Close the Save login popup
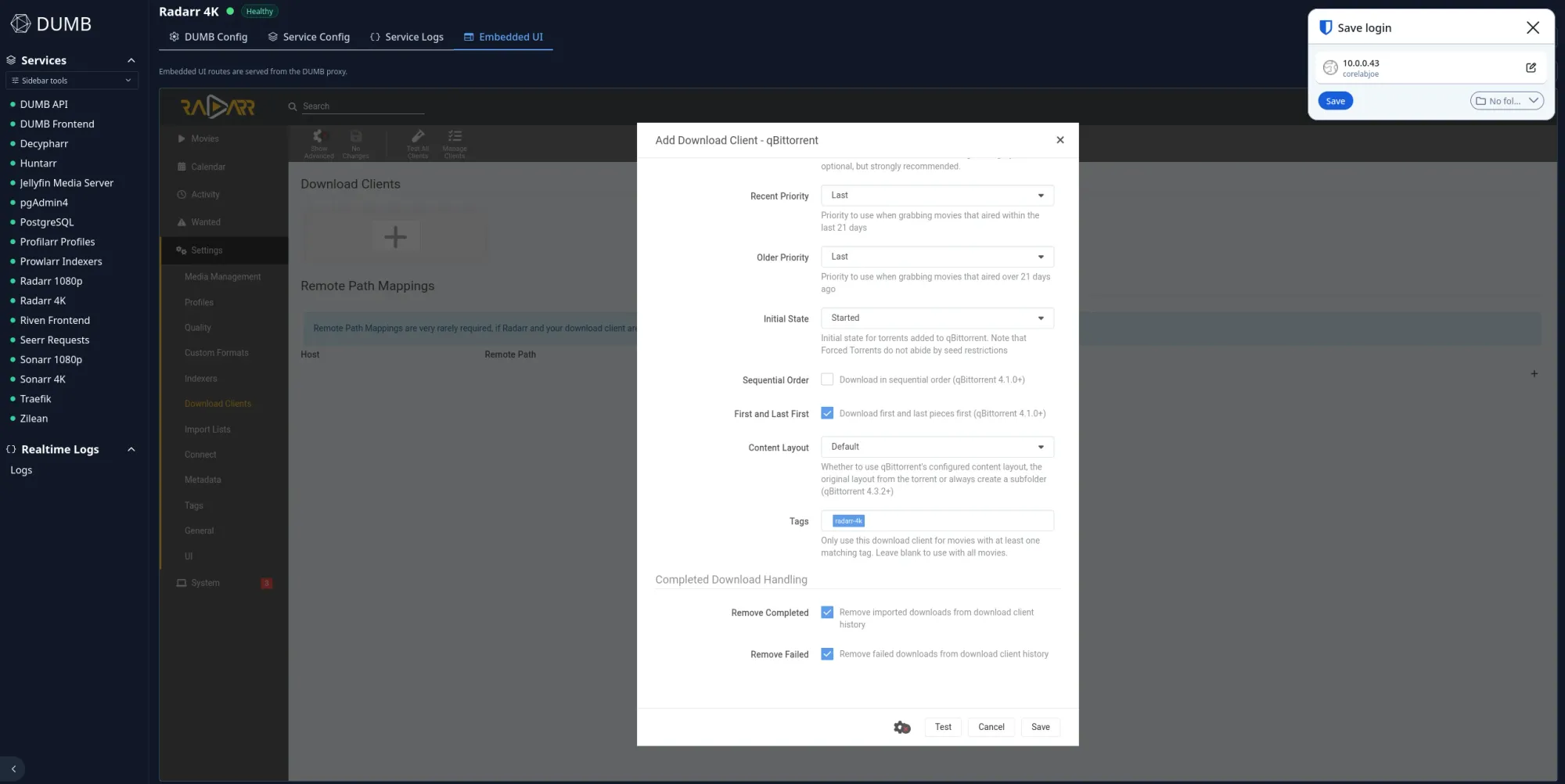Viewport: 1565px width, 784px height. (x=1533, y=27)
